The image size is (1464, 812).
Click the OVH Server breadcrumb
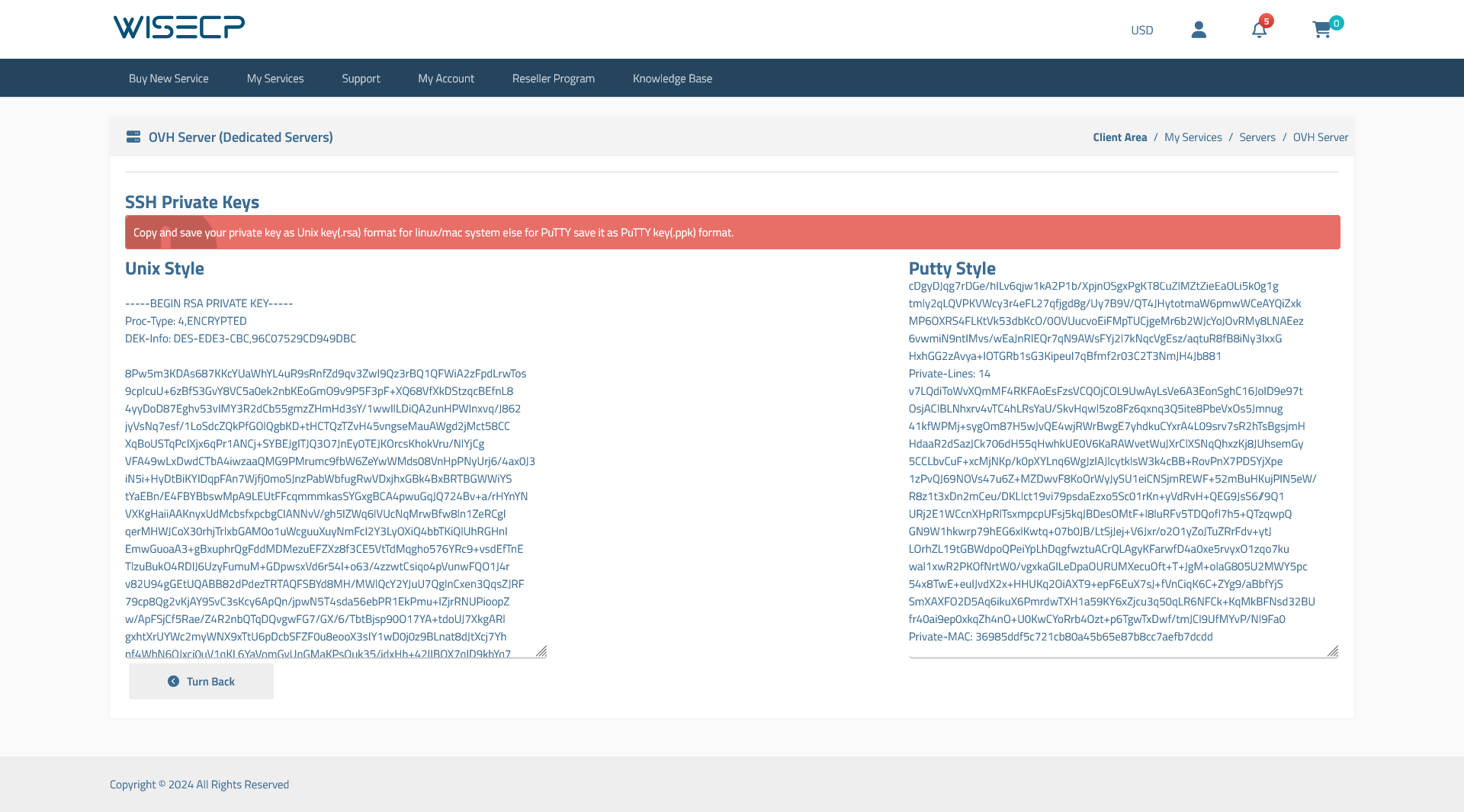1321,137
